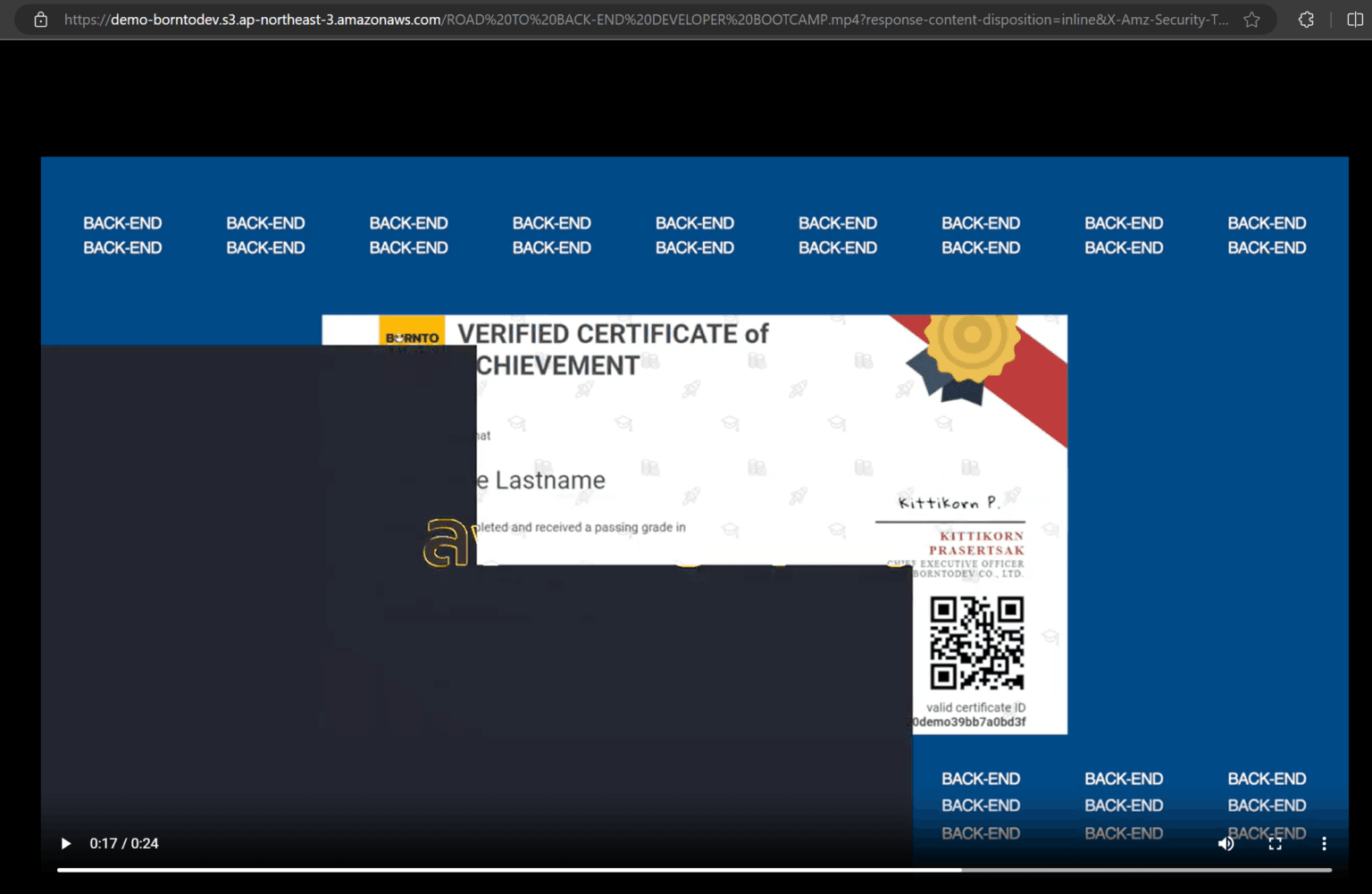Screen dimensions: 1372x894
Task: Click the play button to start video
Action: (x=65, y=843)
